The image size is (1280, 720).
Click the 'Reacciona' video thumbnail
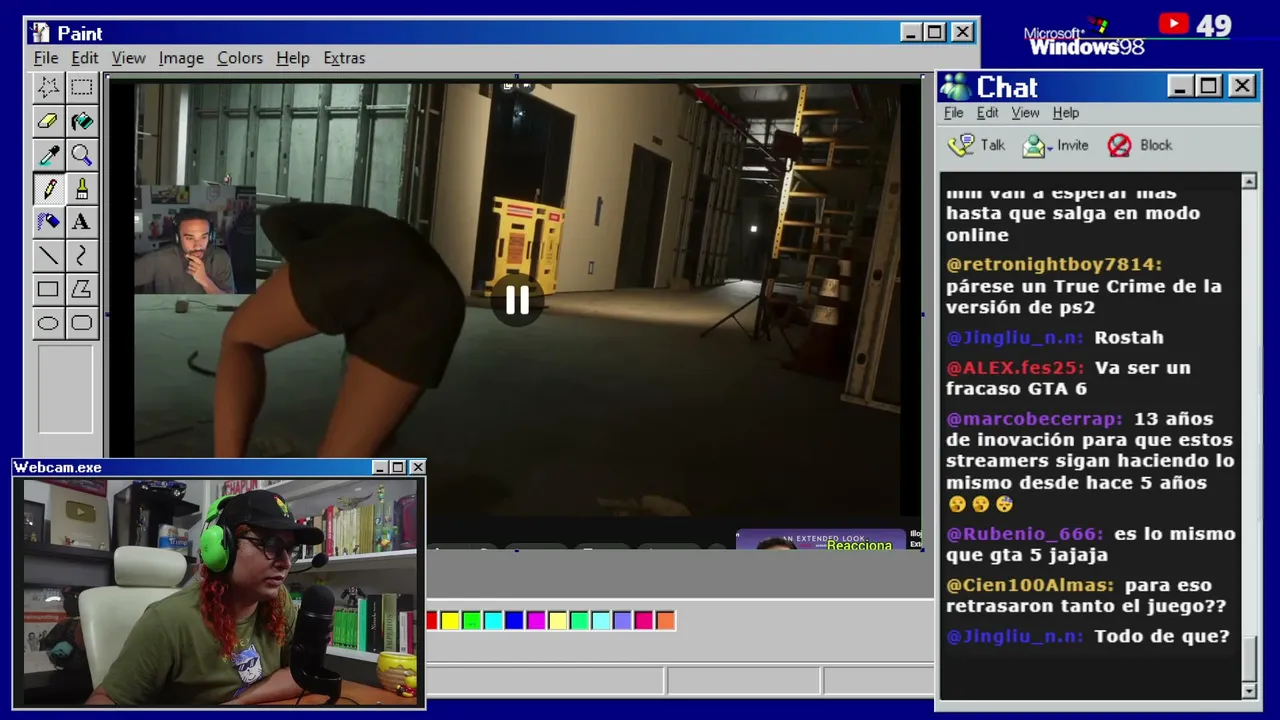[821, 540]
